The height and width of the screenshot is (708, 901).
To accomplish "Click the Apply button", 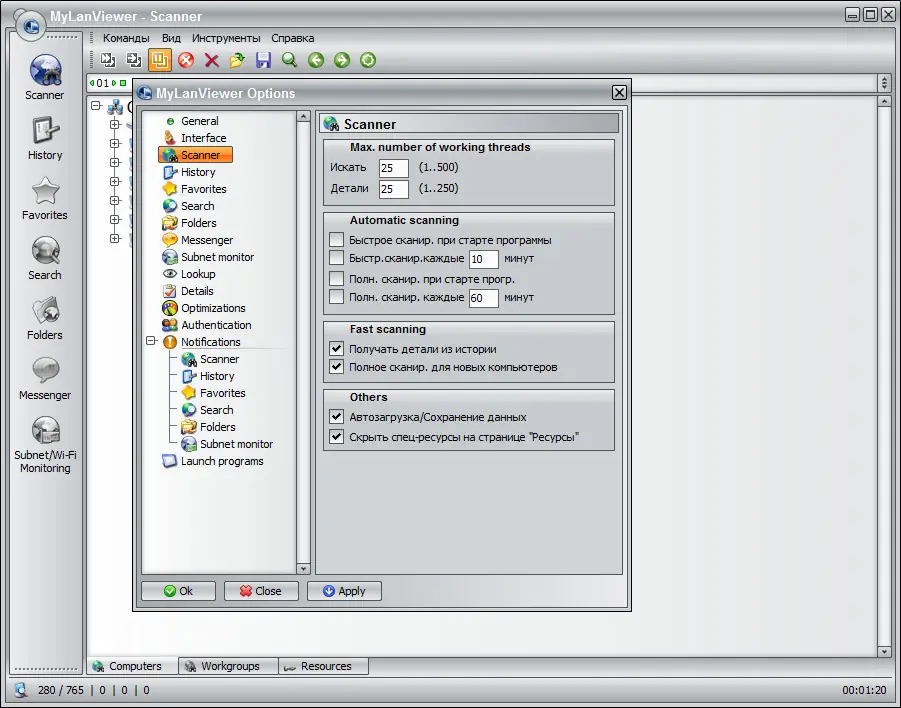I will pyautogui.click(x=344, y=591).
